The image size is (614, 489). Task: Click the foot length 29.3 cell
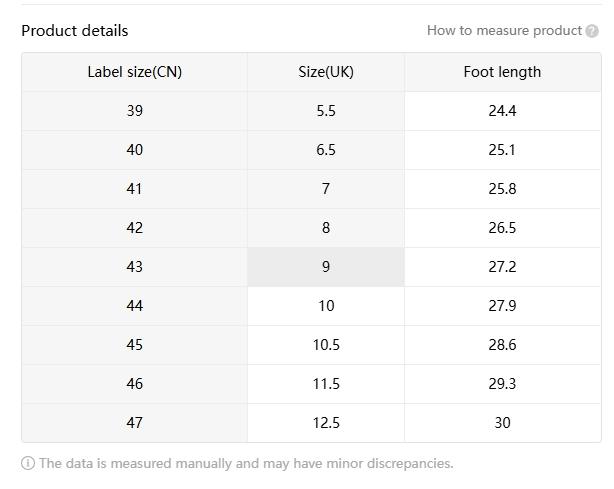[x=502, y=384]
